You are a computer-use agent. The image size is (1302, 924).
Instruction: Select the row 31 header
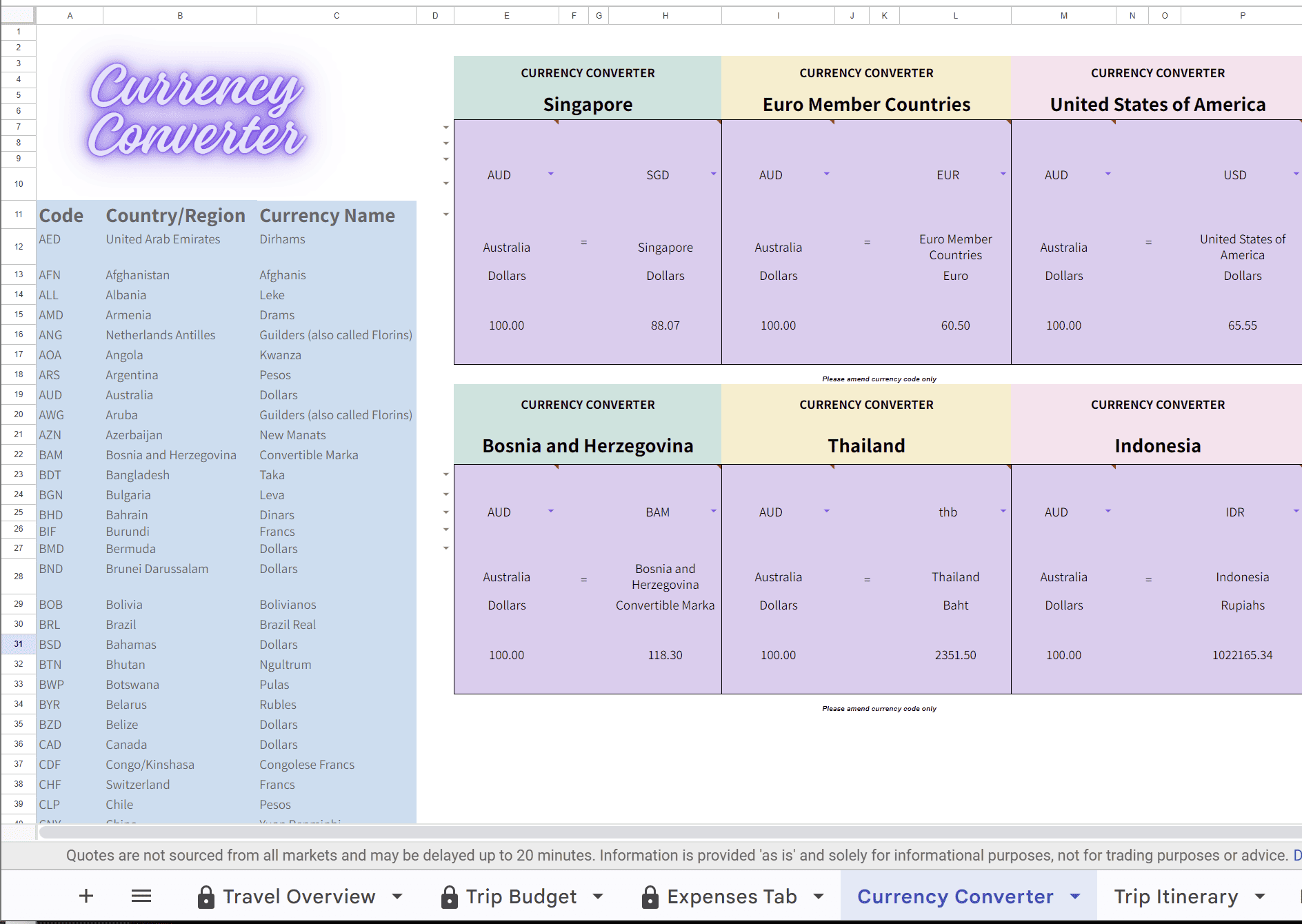(19, 644)
